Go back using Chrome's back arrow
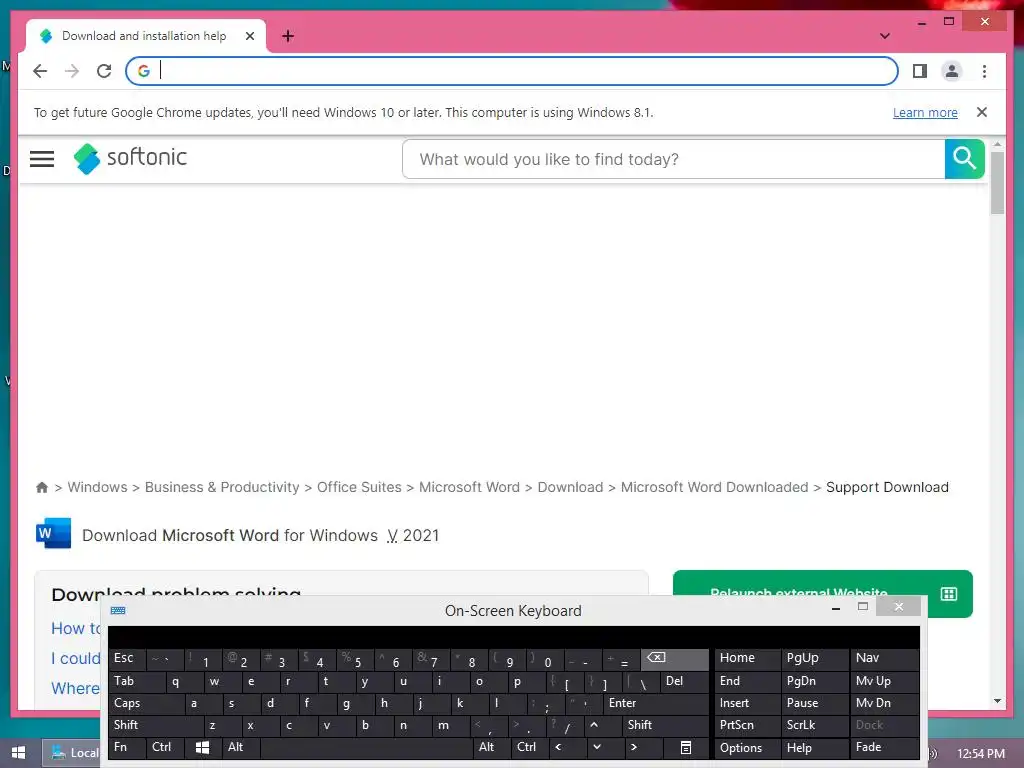 (40, 71)
